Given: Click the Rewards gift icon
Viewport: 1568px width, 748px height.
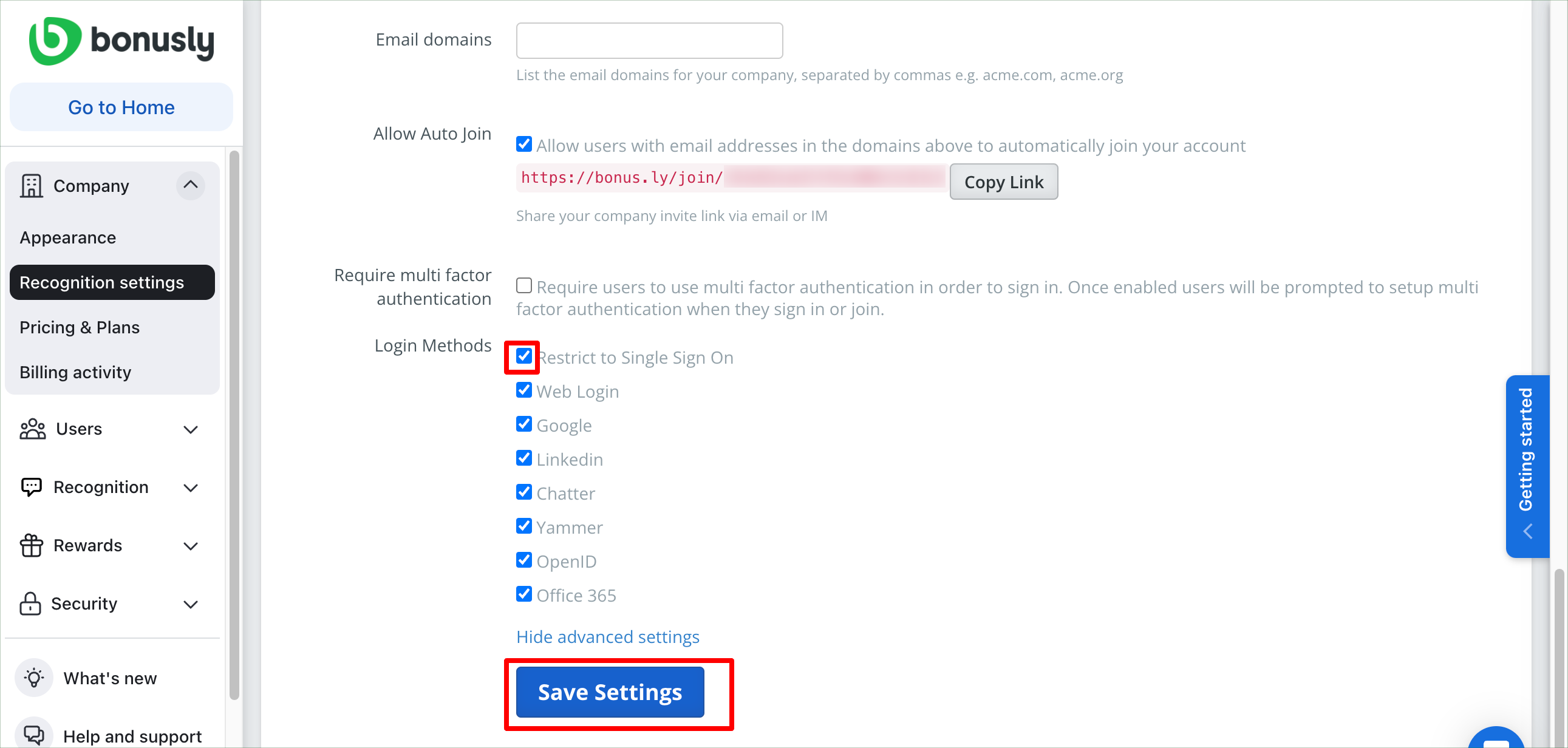Looking at the screenshot, I should pos(31,545).
